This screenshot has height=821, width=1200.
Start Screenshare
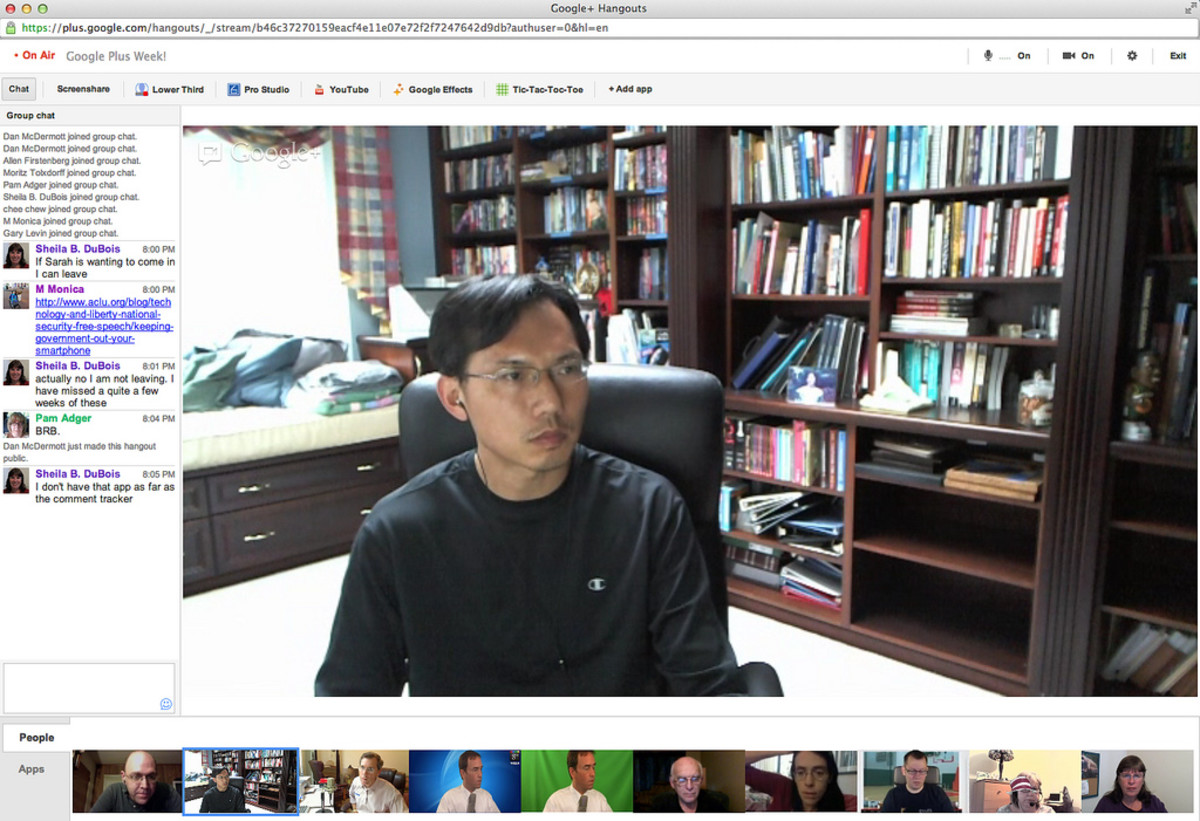click(83, 89)
